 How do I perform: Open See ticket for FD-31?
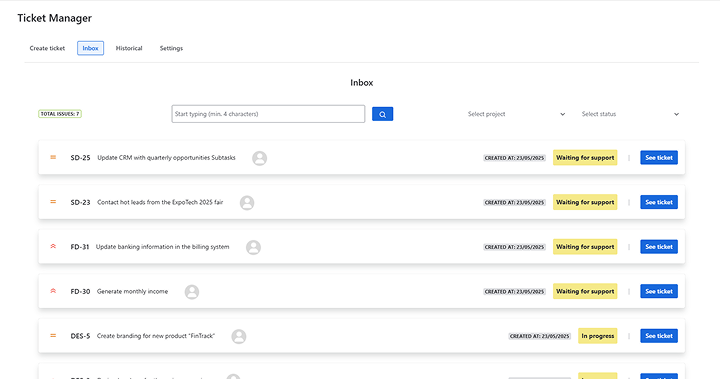coord(659,247)
